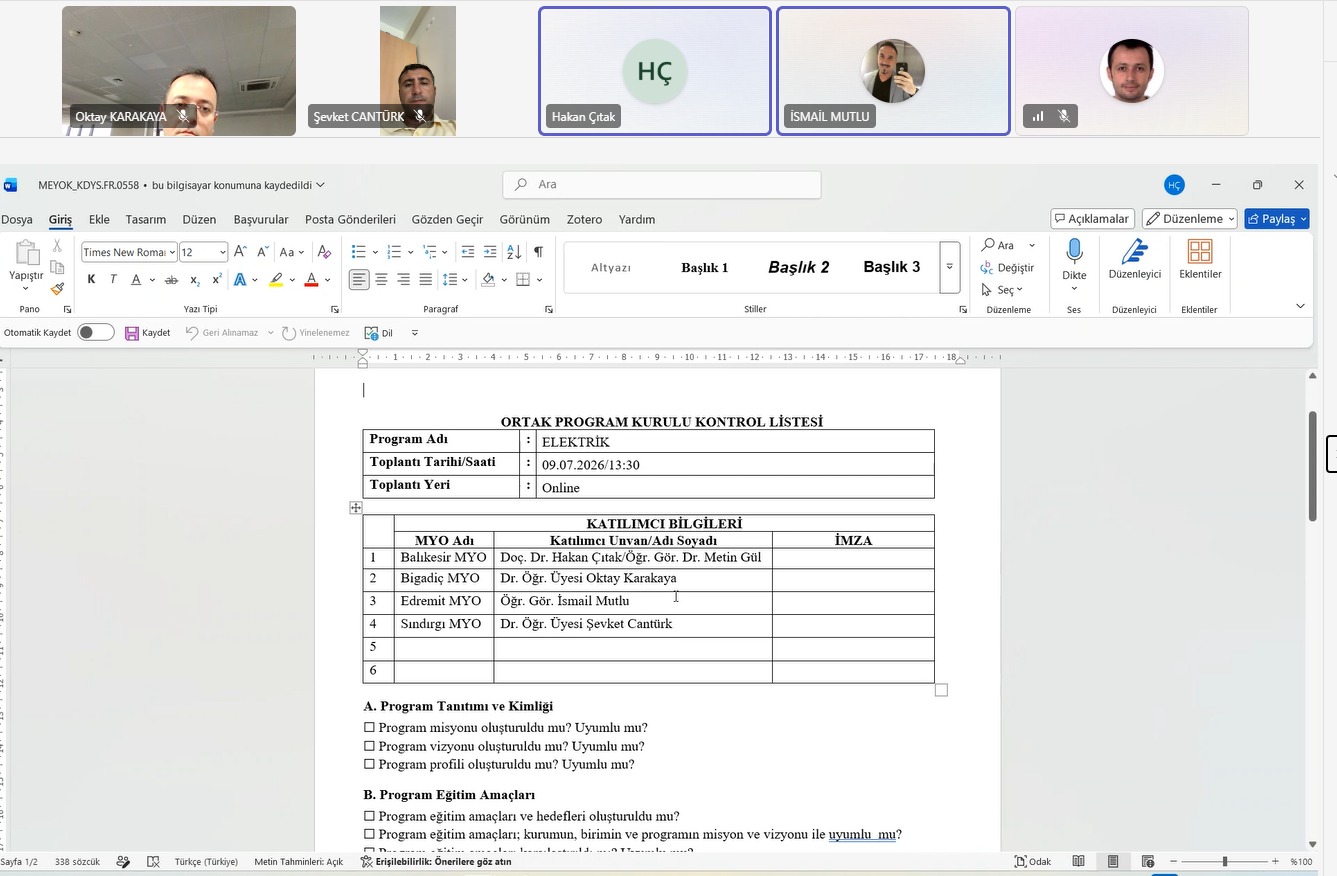
Task: Open the Dosya menu
Action: pos(17,220)
